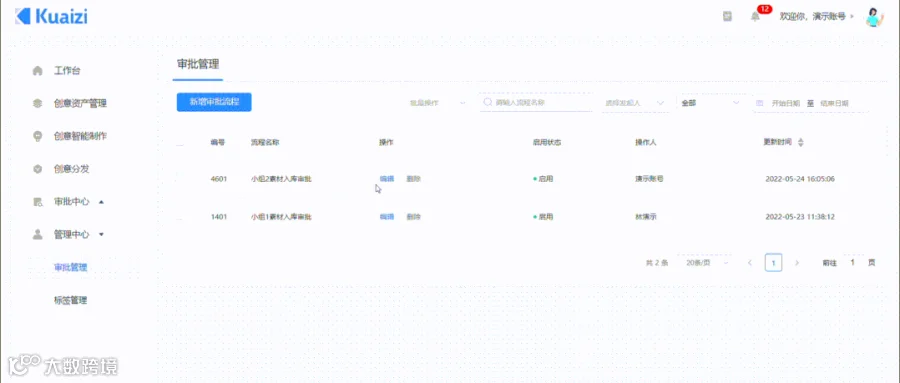Screen dimensions: 900x383
Task: Click timestamp 2022-05-24 16:05:06
Action: tap(800, 179)
